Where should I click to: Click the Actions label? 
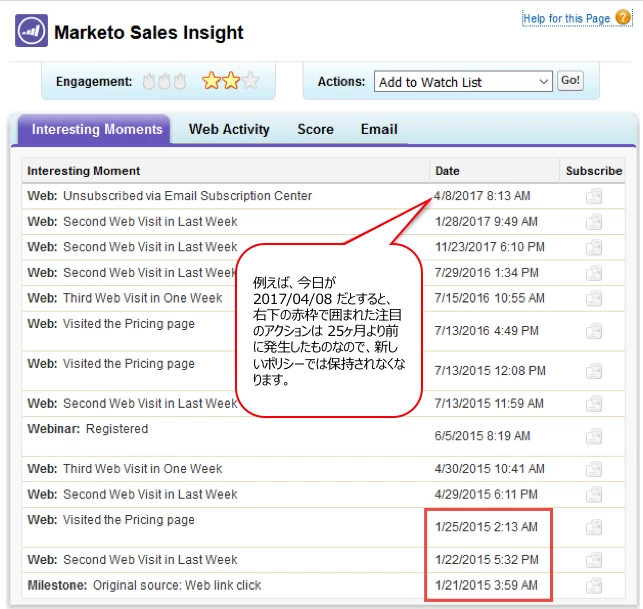pyautogui.click(x=341, y=82)
